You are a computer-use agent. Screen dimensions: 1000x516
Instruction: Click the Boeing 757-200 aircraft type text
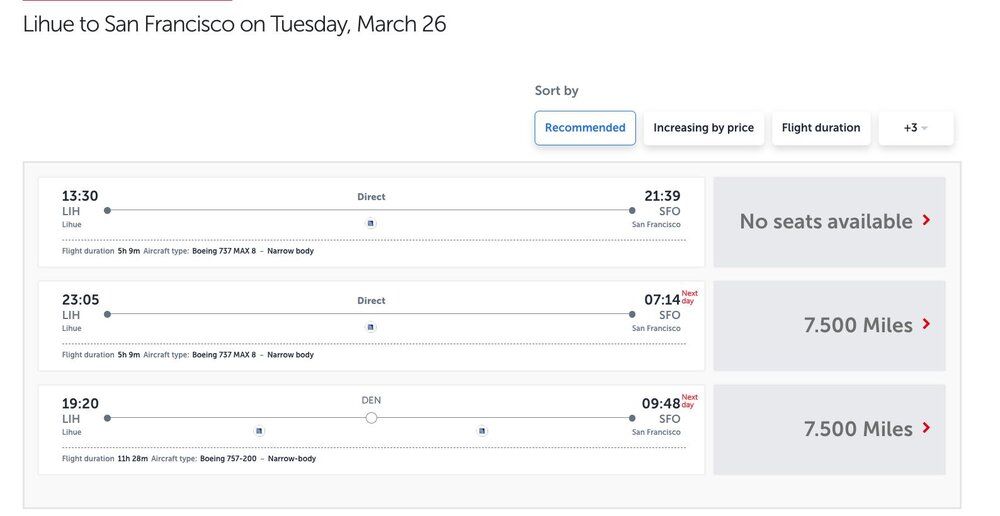228,459
